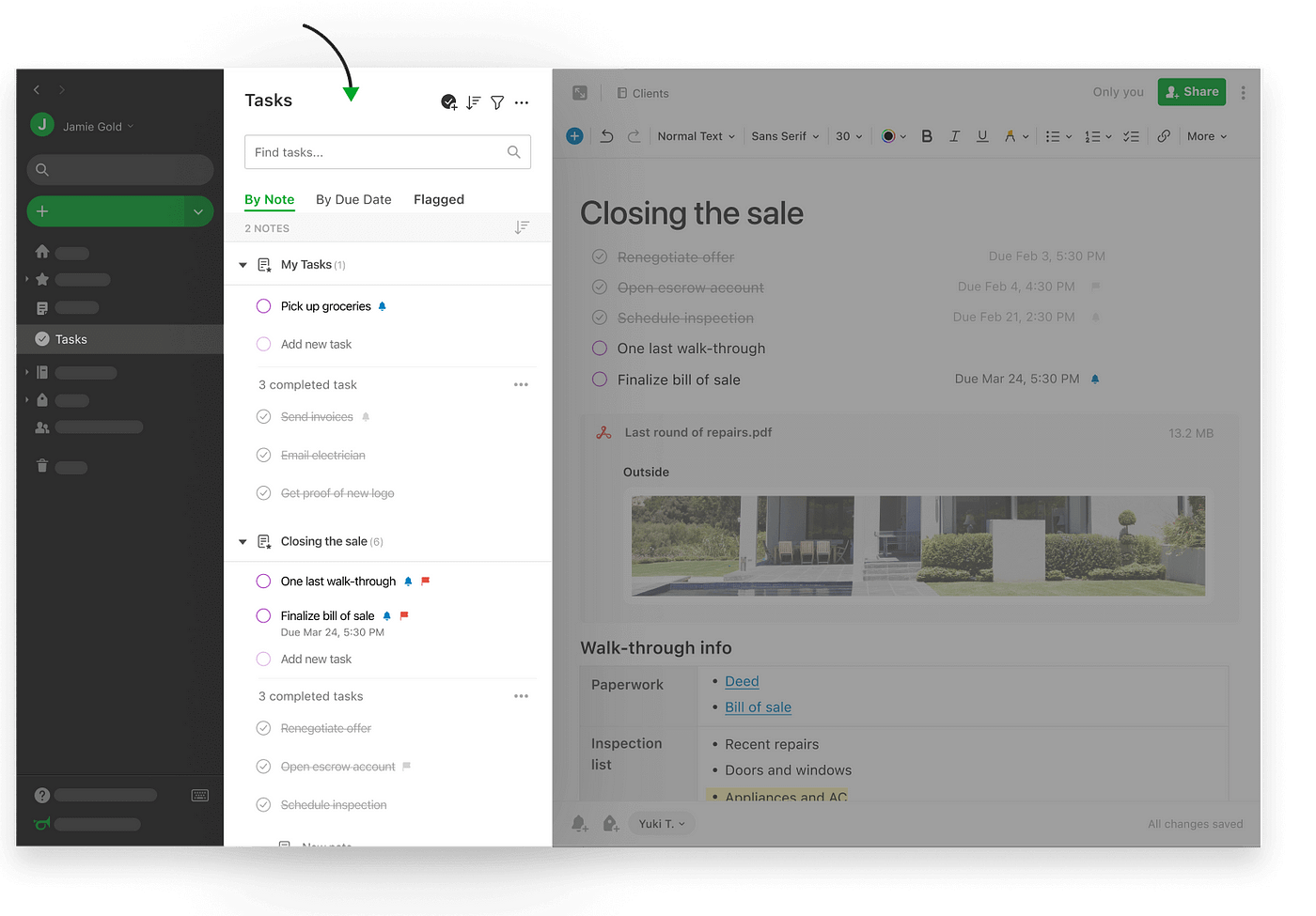Uncheck the completed Email electrician task
The width and height of the screenshot is (1316, 916).
(x=264, y=456)
